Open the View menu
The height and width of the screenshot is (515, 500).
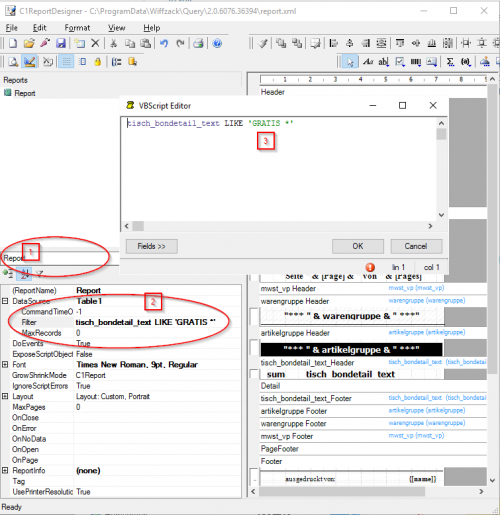[117, 28]
